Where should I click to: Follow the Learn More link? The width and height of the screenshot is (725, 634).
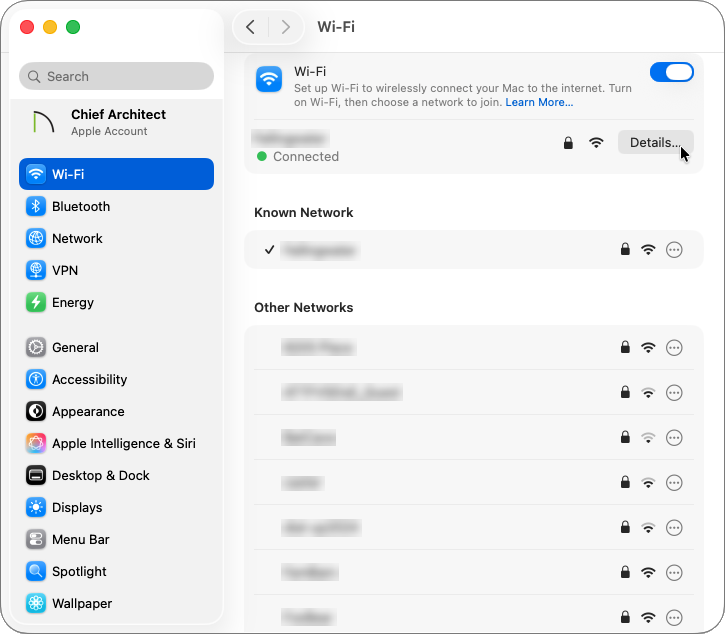539,102
